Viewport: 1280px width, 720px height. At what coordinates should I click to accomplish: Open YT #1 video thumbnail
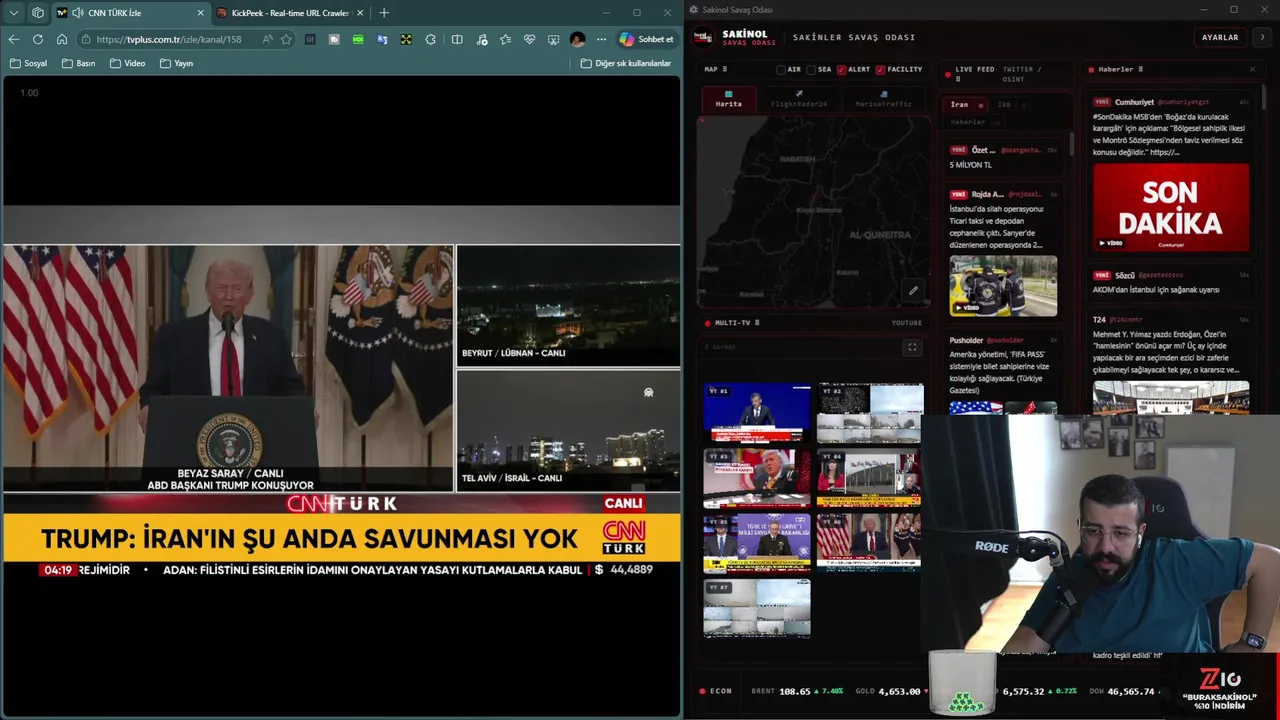[x=757, y=412]
